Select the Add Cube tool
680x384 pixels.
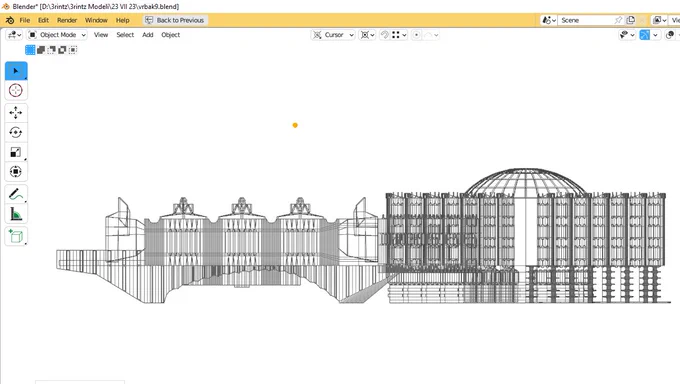click(x=16, y=236)
